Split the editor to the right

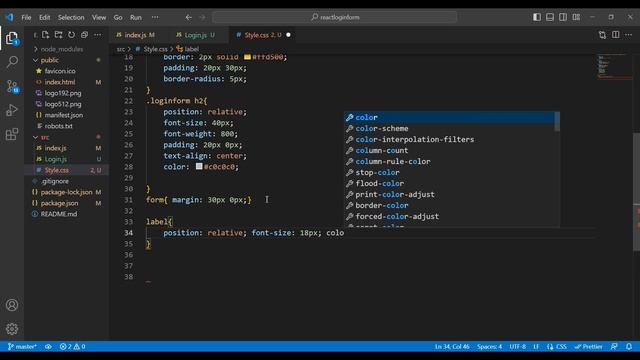coord(616,35)
